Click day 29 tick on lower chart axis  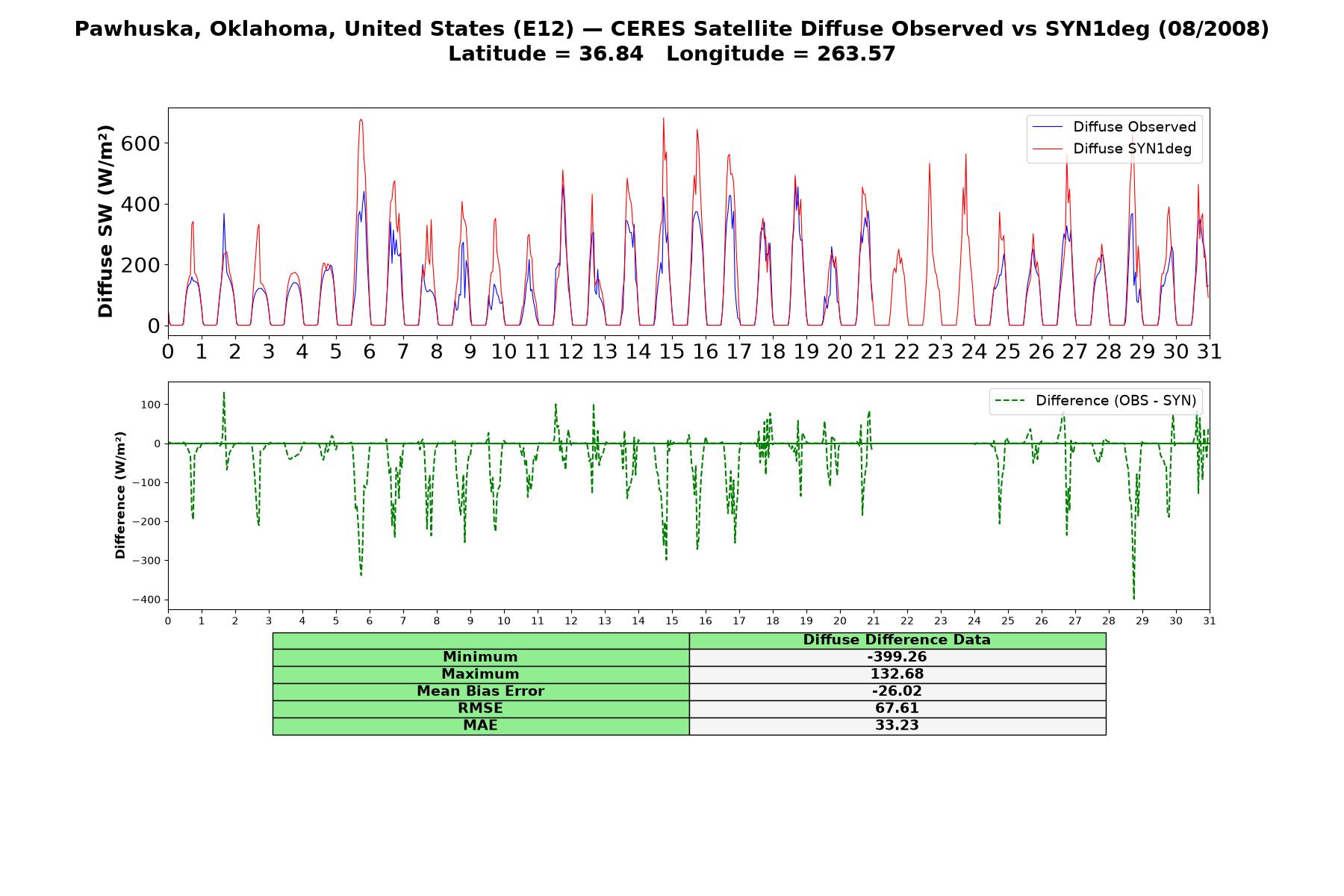1142,621
